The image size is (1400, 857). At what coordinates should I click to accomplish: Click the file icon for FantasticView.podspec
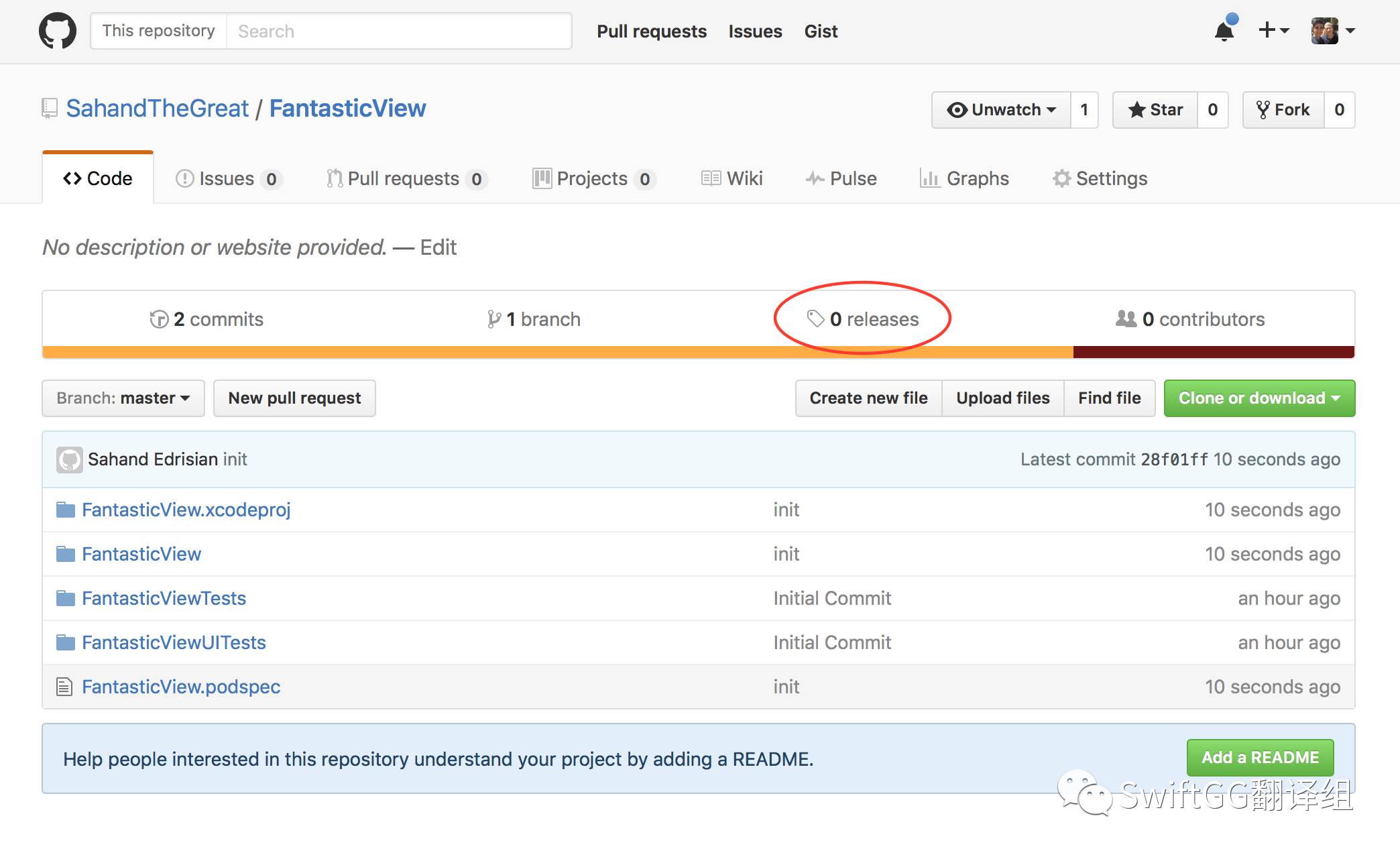64,687
